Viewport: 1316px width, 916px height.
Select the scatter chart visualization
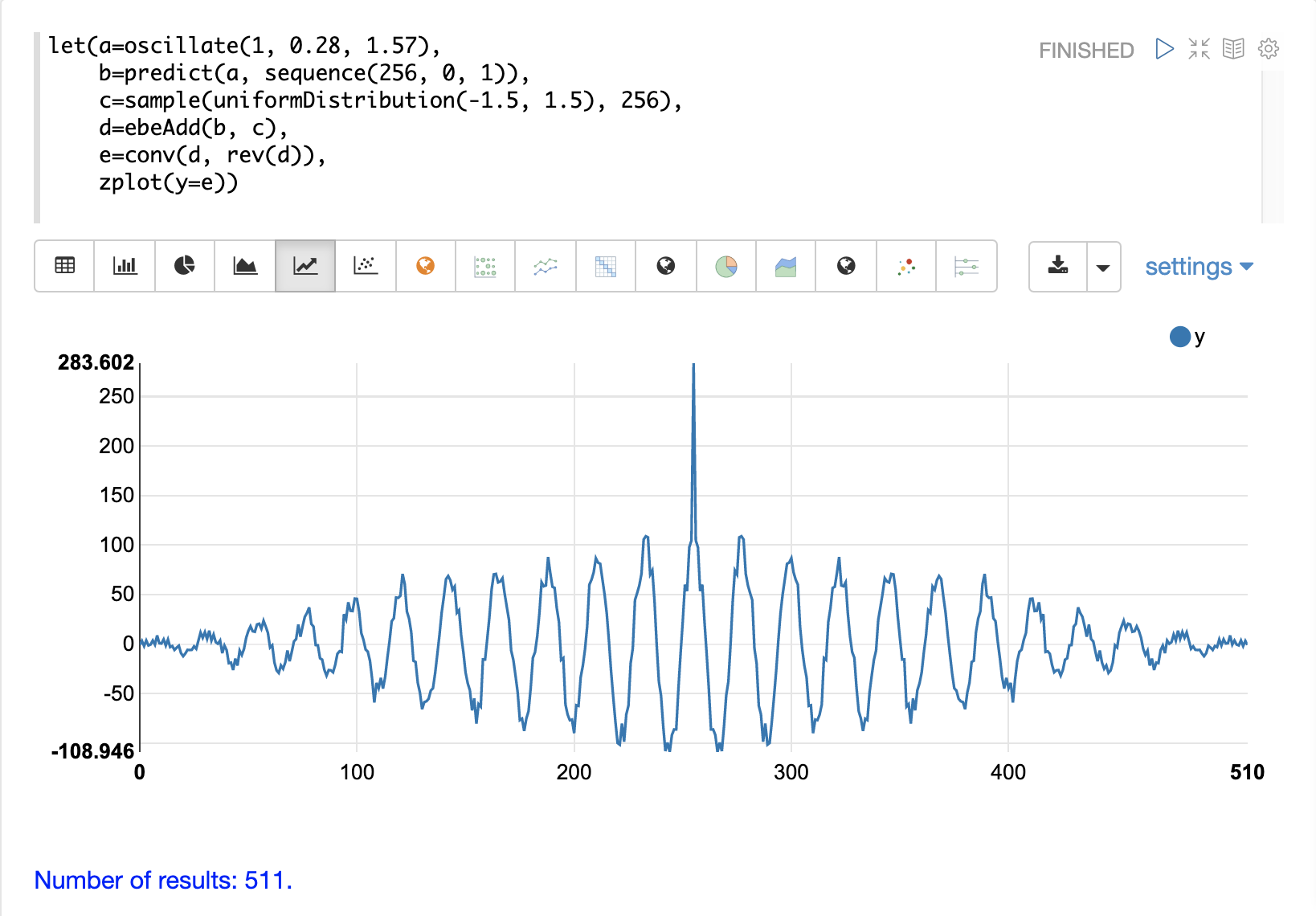[x=366, y=266]
